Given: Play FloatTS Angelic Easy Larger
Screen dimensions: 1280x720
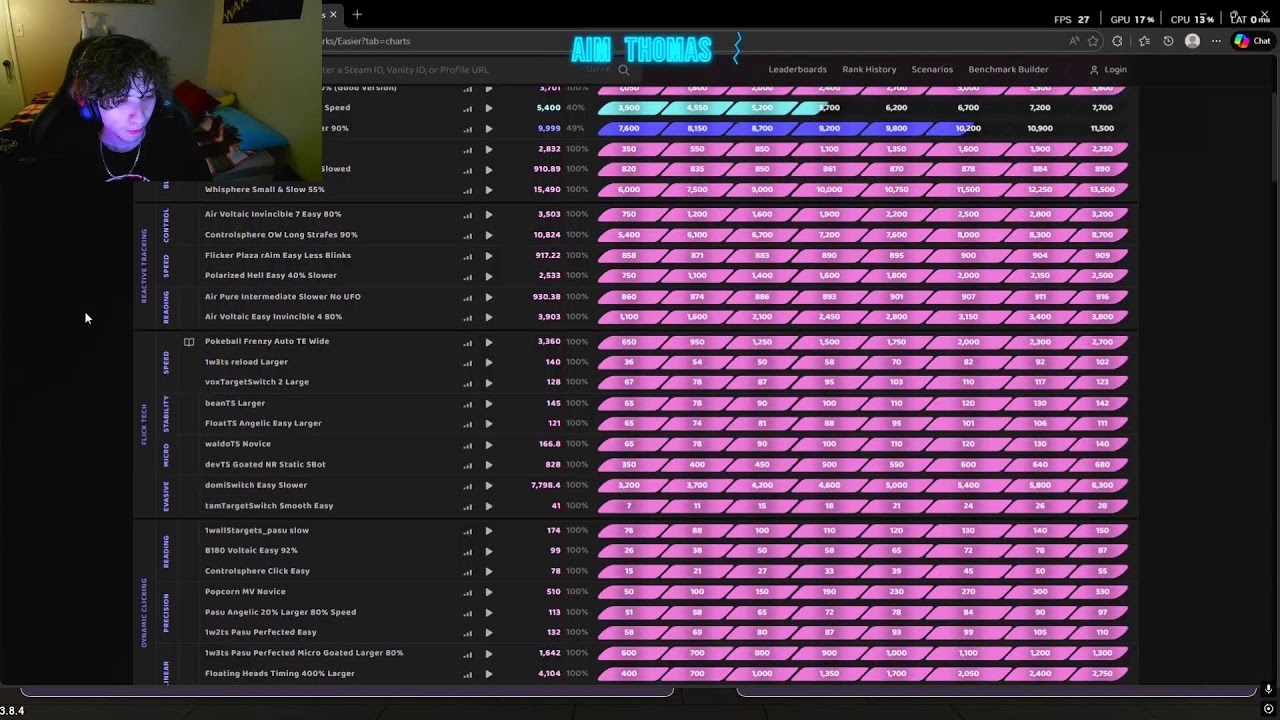Looking at the screenshot, I should click(489, 424).
